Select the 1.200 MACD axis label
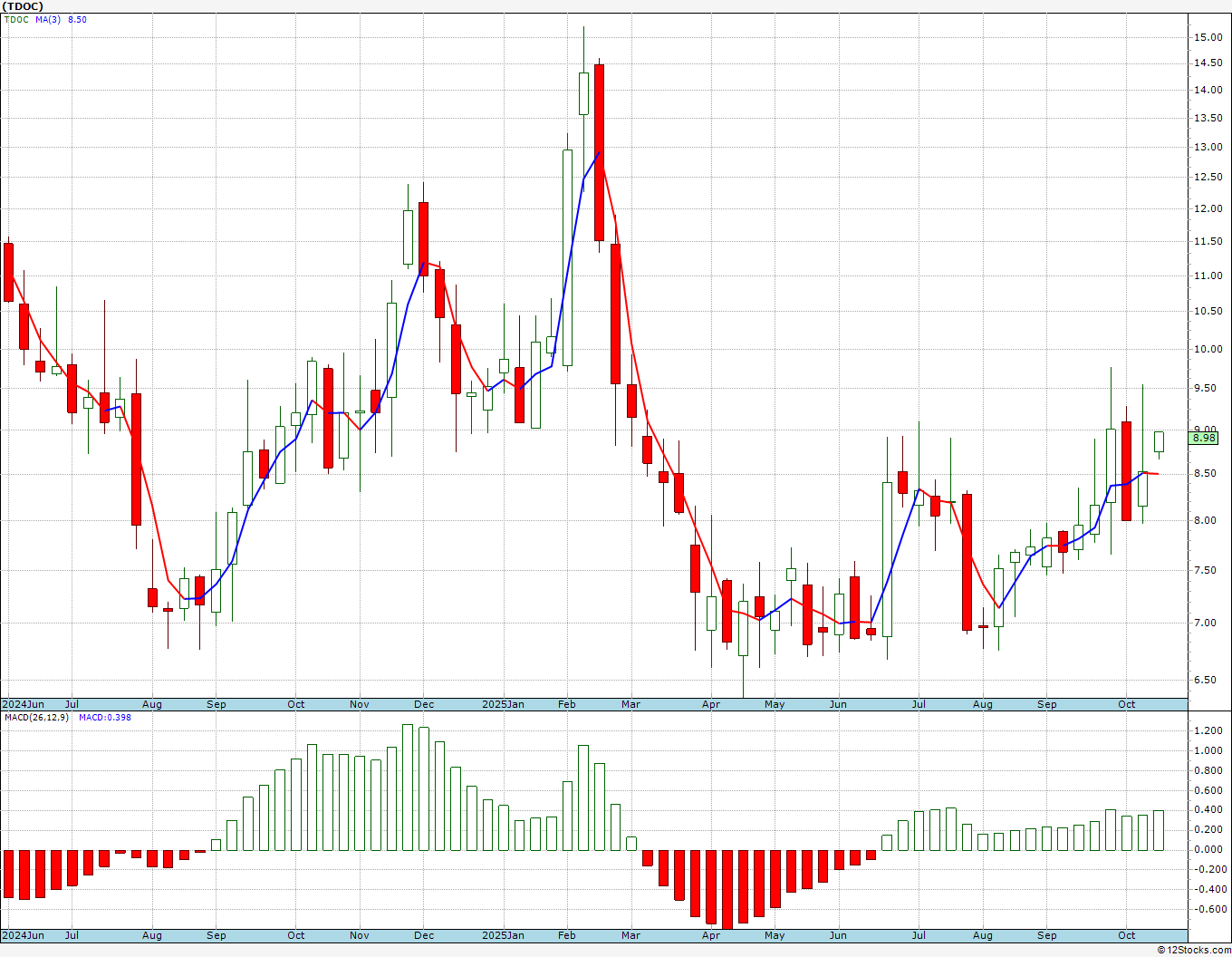 pos(1208,730)
